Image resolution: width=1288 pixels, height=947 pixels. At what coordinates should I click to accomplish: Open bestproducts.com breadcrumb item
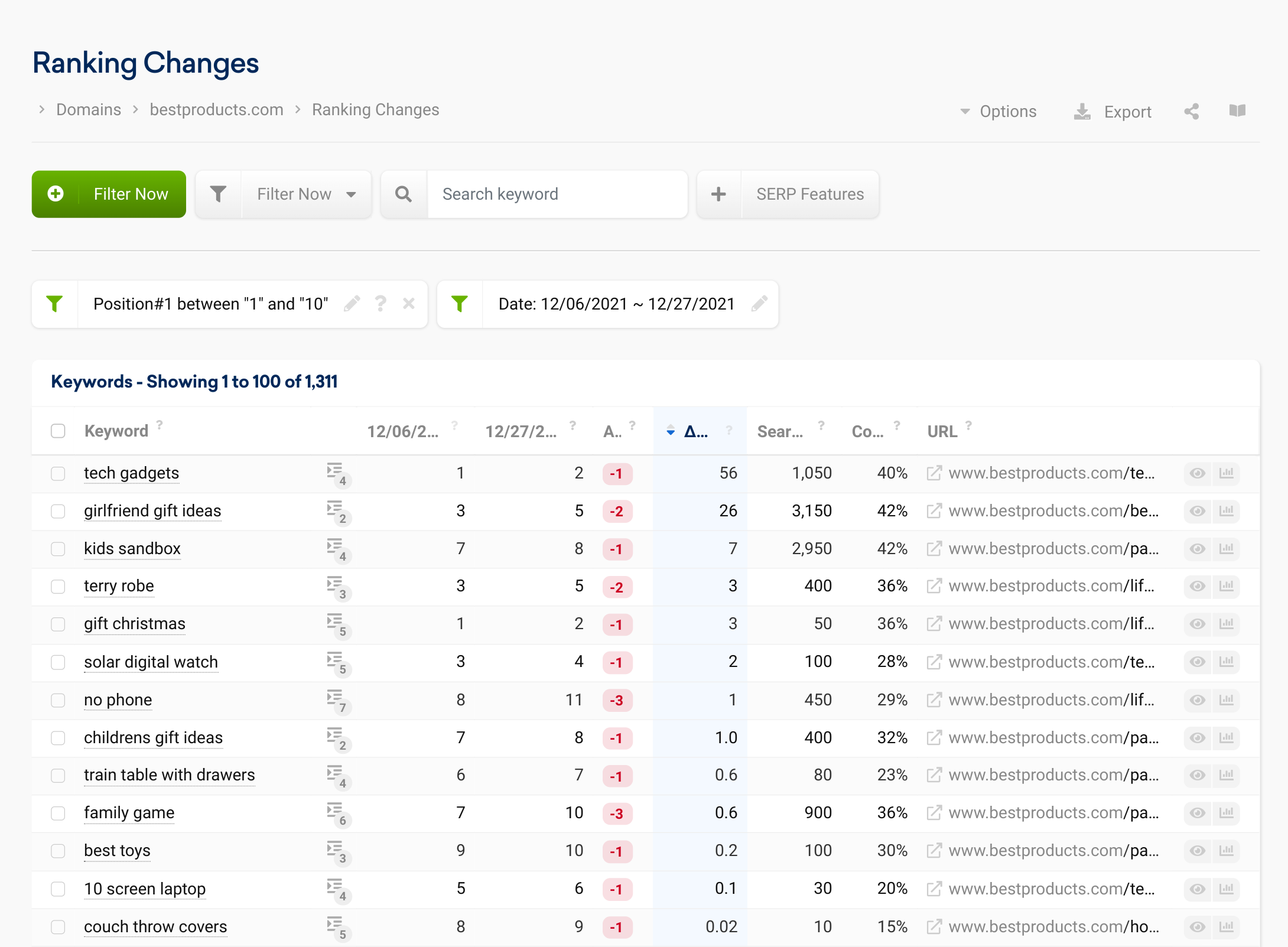click(216, 110)
